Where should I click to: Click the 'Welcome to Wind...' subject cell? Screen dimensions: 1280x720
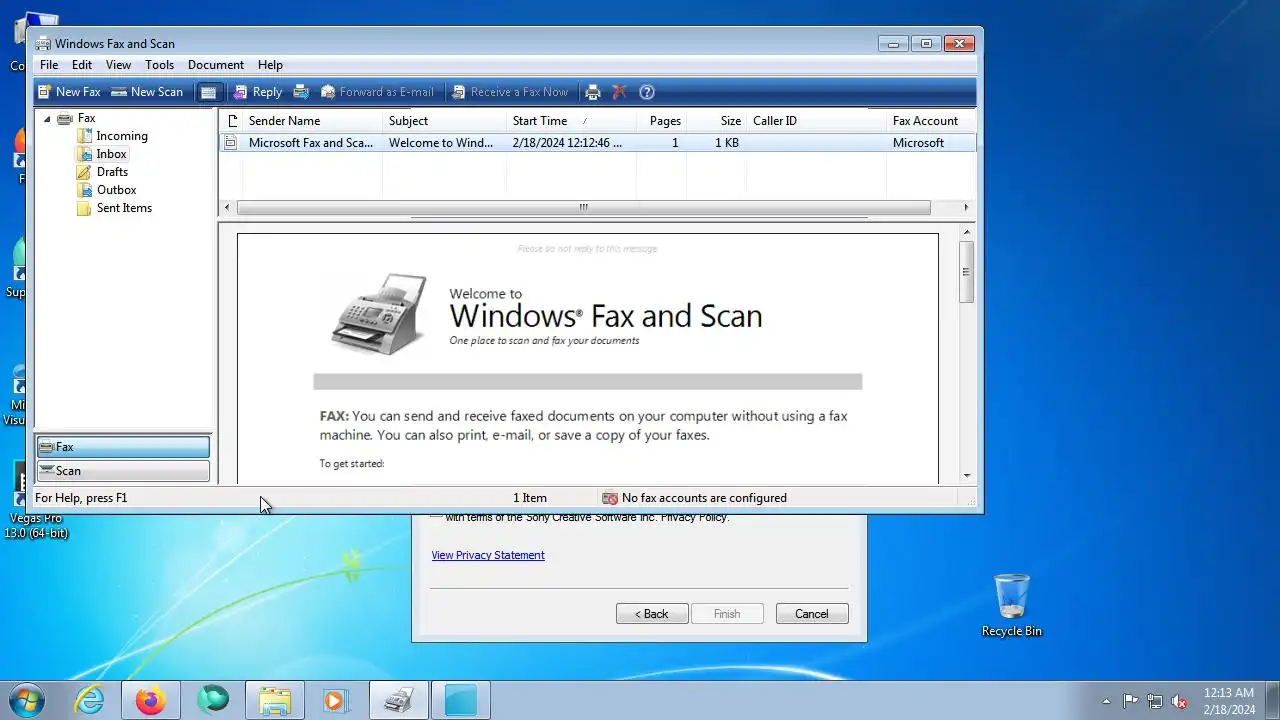click(441, 143)
